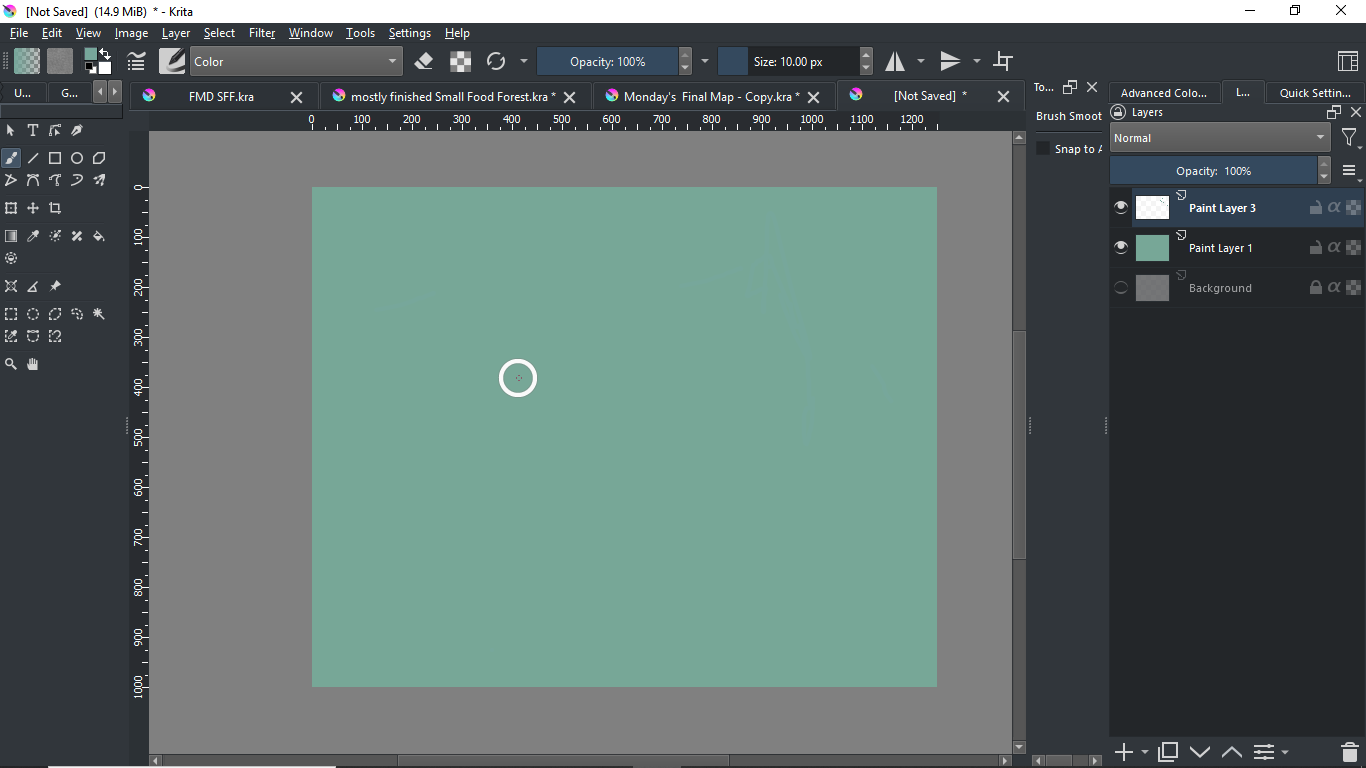Select the Gradient tool
Image resolution: width=1366 pixels, height=768 pixels.
11,236
